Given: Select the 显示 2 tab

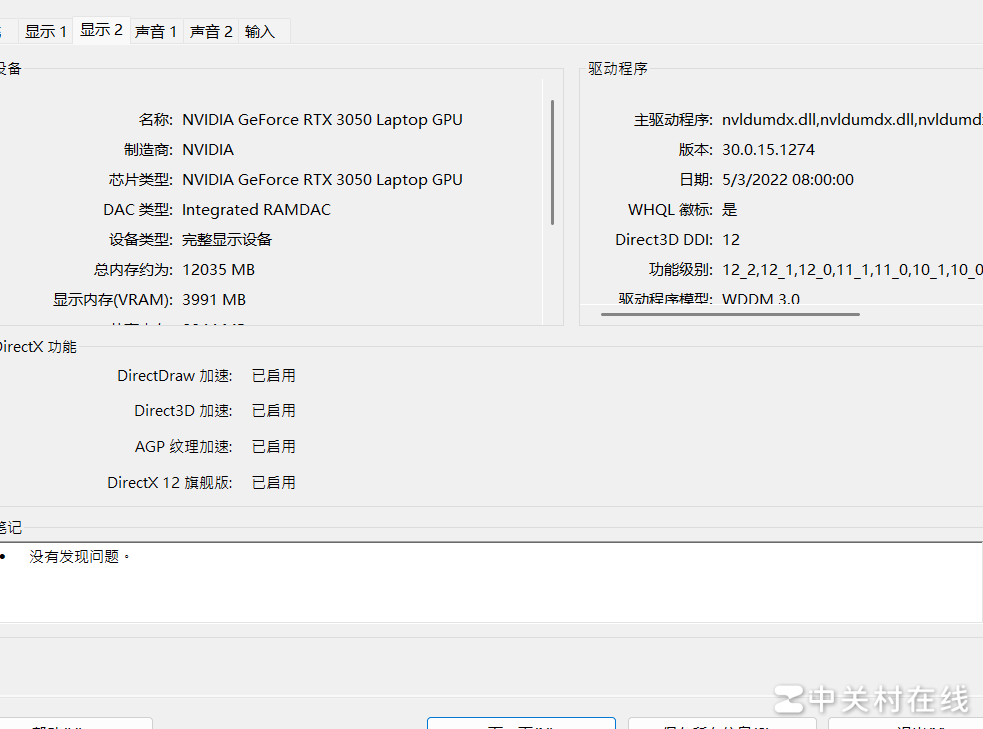Looking at the screenshot, I should [101, 30].
